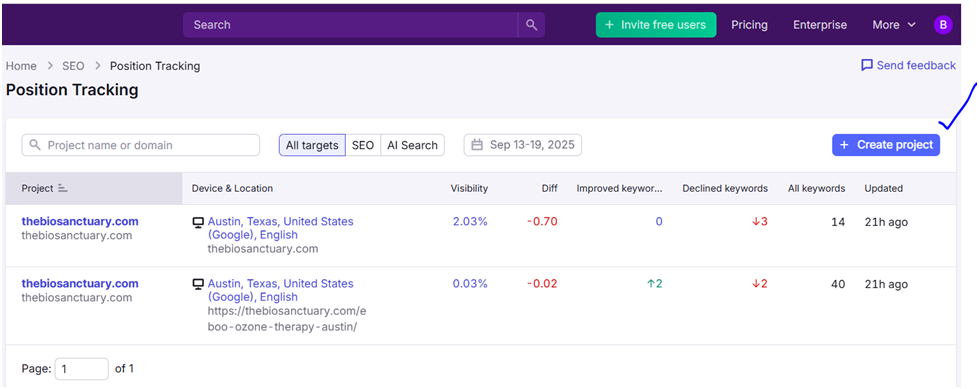
Task: Open the Enterprise menu item
Action: (x=820, y=25)
